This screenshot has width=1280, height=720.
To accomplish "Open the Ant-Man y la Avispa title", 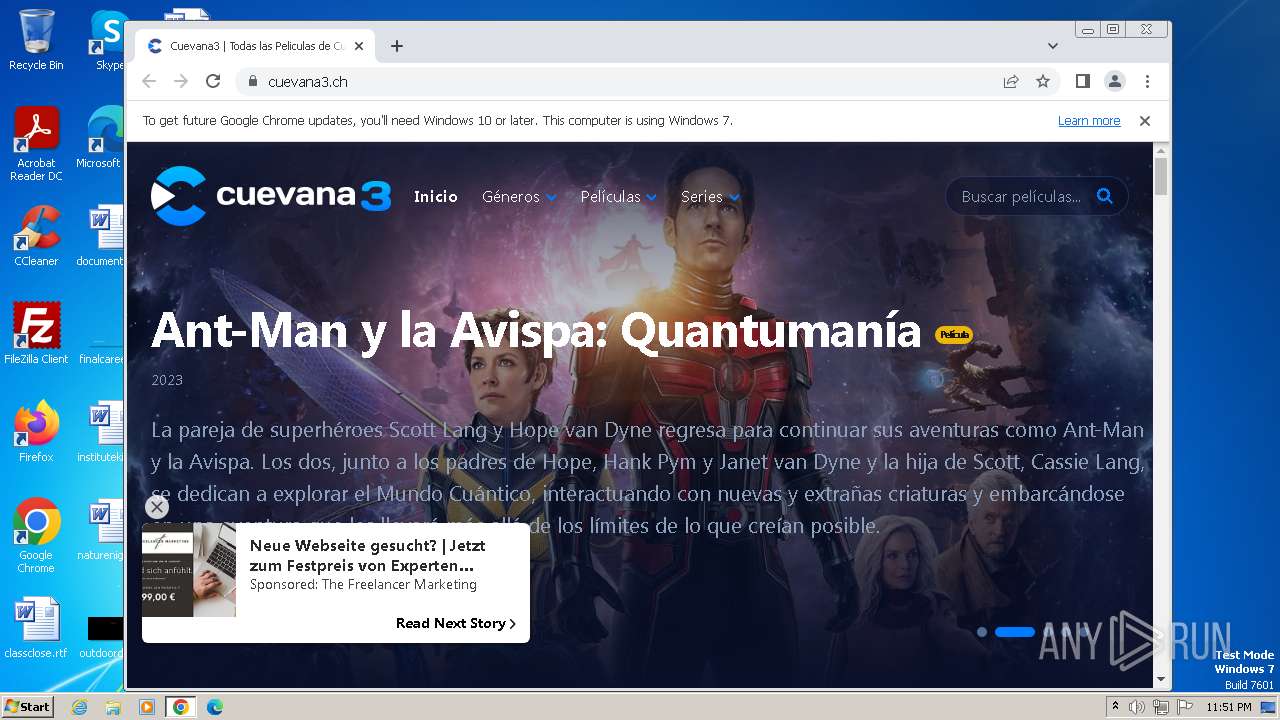I will point(535,330).
